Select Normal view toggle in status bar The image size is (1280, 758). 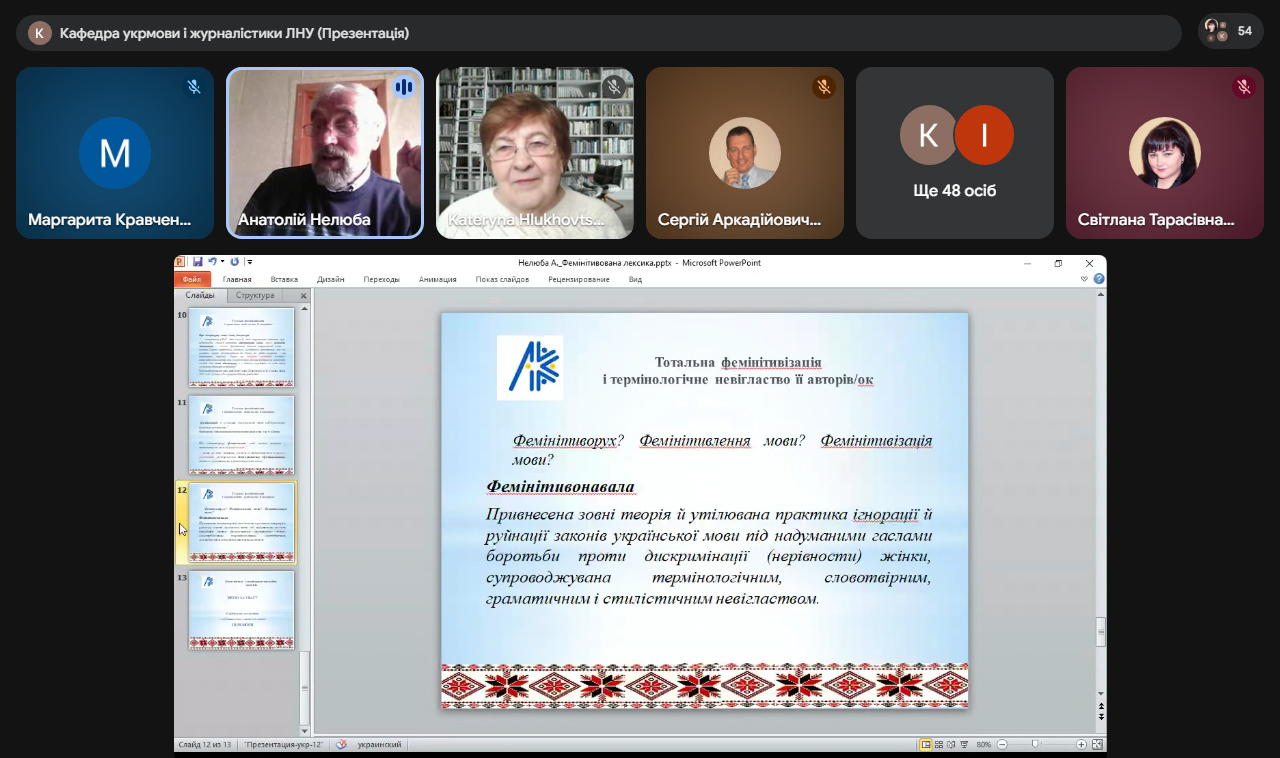[x=926, y=744]
